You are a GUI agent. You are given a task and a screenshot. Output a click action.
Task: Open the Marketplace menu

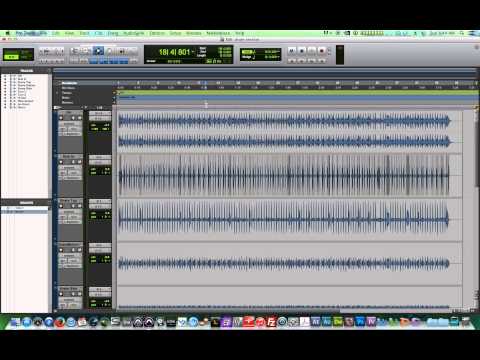[x=218, y=33]
